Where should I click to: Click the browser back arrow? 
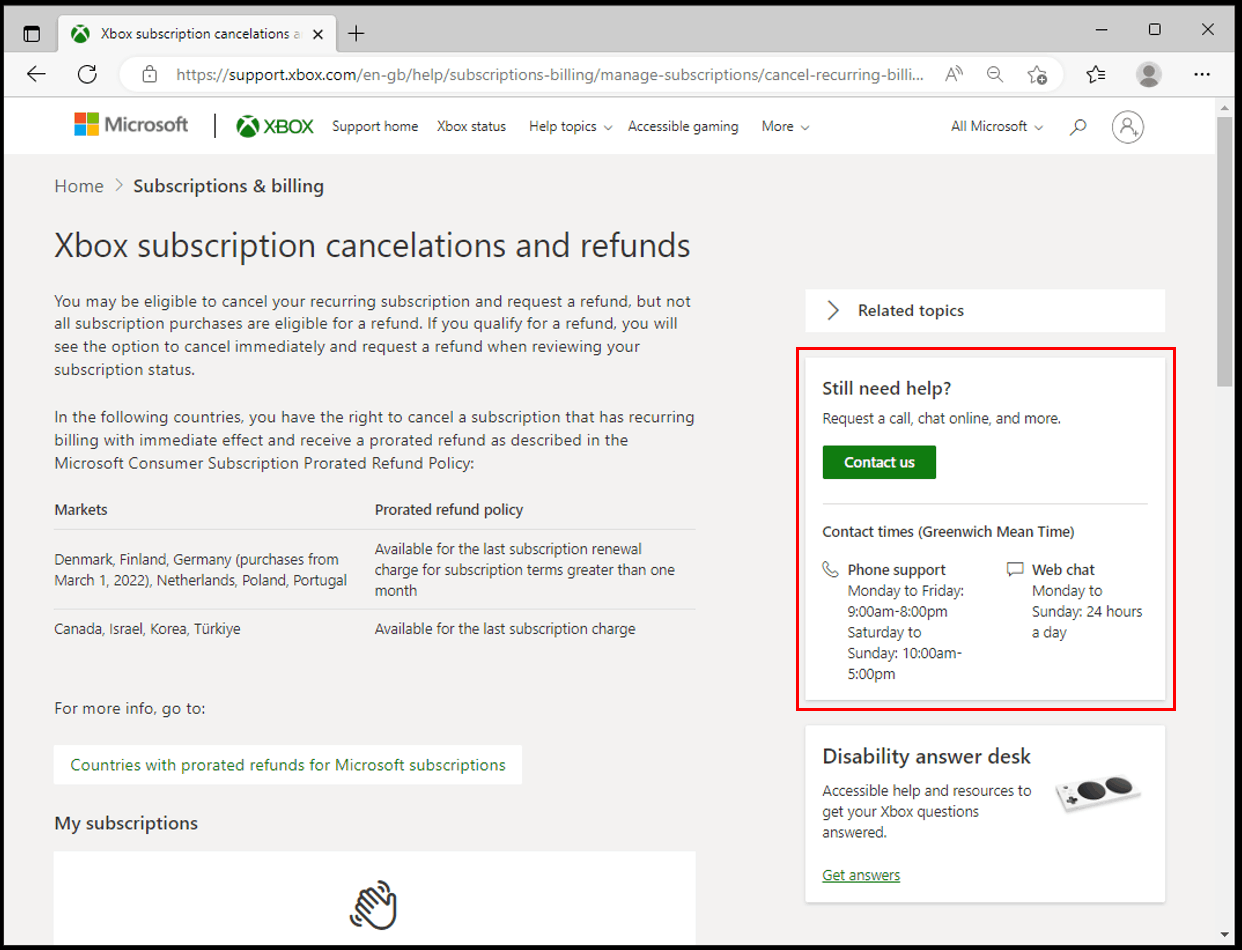point(37,74)
